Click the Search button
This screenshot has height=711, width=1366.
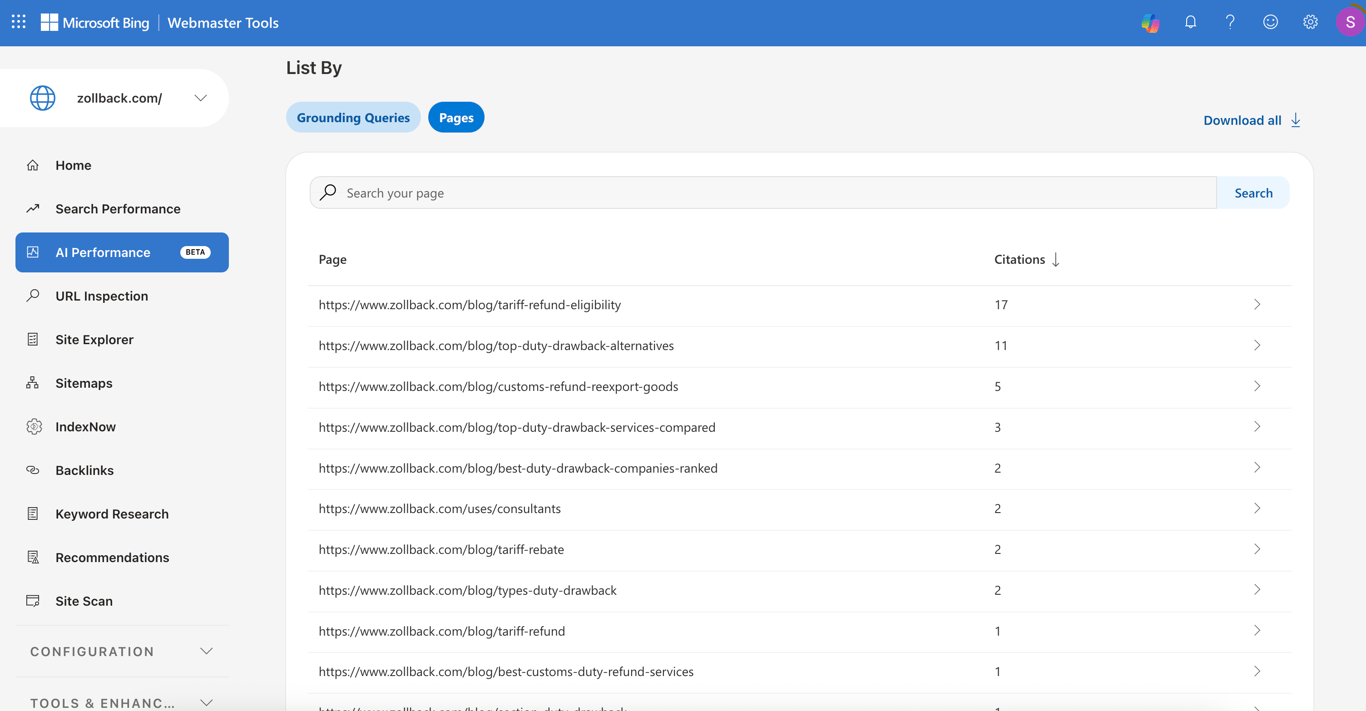point(1253,193)
